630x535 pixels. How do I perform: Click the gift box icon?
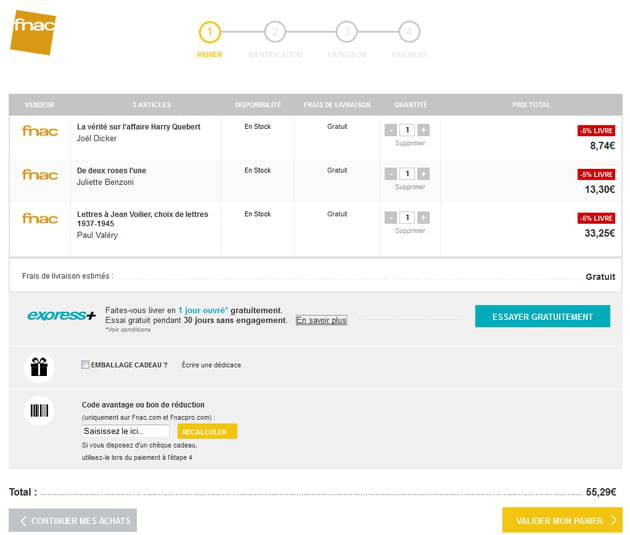39,367
